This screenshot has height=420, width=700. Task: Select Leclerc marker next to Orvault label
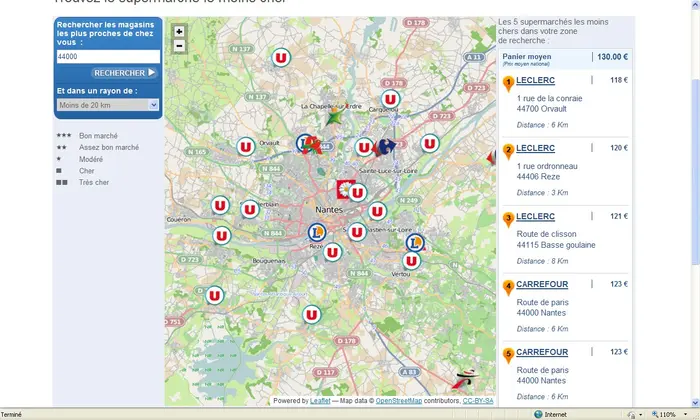(x=304, y=143)
